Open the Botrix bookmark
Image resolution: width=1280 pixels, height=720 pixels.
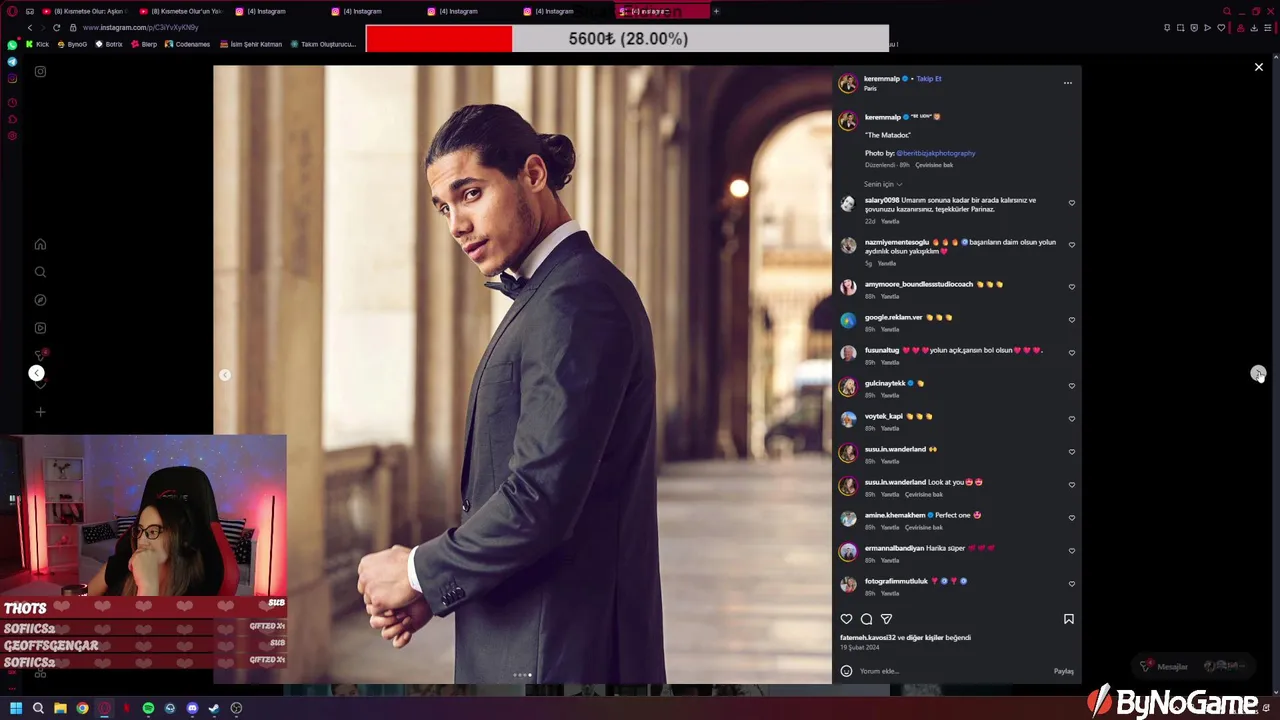tap(109, 44)
